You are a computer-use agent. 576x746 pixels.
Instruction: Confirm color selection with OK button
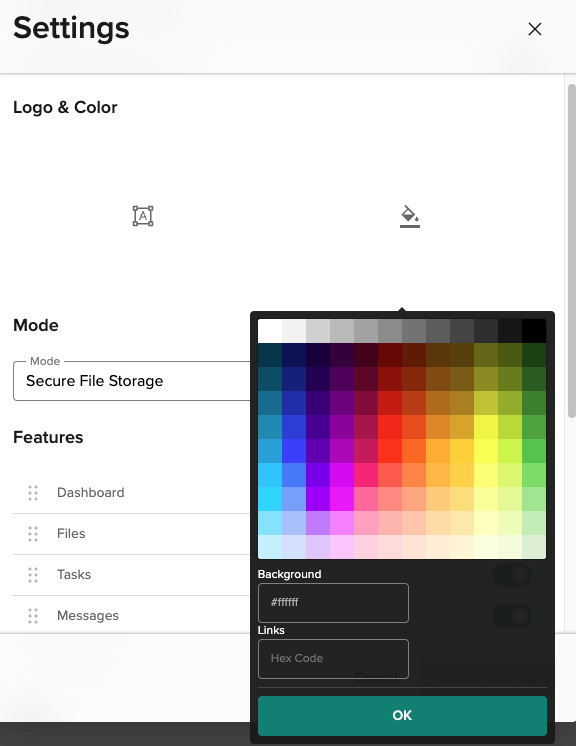[x=402, y=716]
